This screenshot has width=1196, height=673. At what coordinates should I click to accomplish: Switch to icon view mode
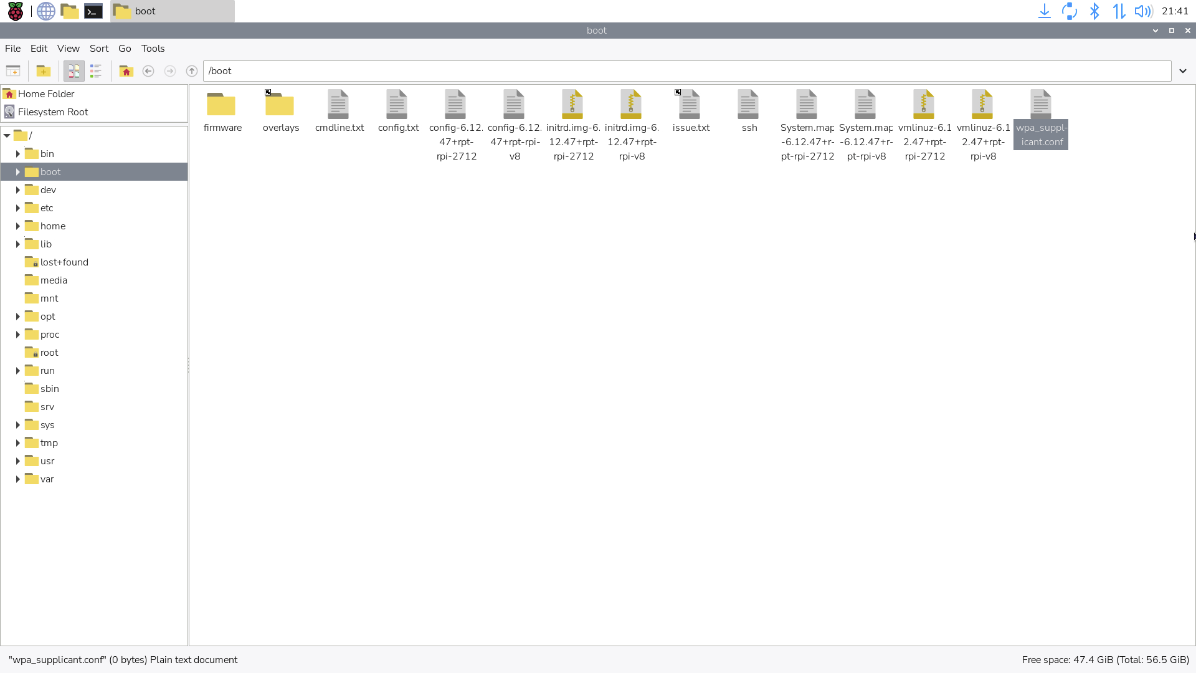click(x=74, y=71)
